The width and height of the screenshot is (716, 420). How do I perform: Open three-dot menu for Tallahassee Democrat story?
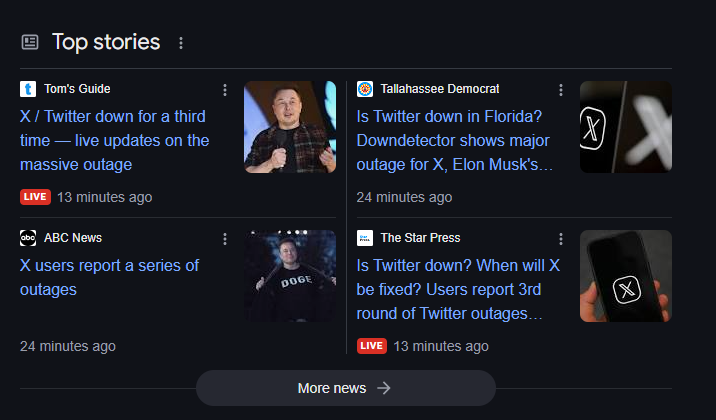pyautogui.click(x=562, y=90)
